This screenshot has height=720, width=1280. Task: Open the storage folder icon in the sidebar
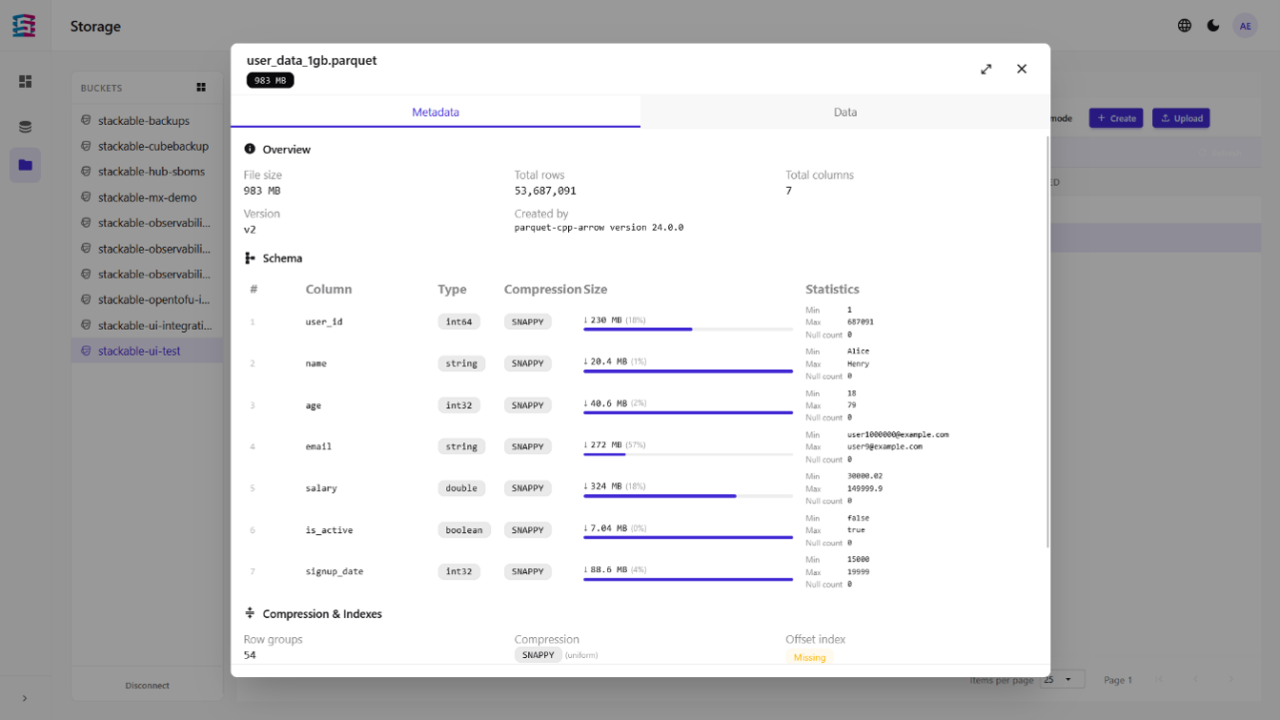[25, 165]
